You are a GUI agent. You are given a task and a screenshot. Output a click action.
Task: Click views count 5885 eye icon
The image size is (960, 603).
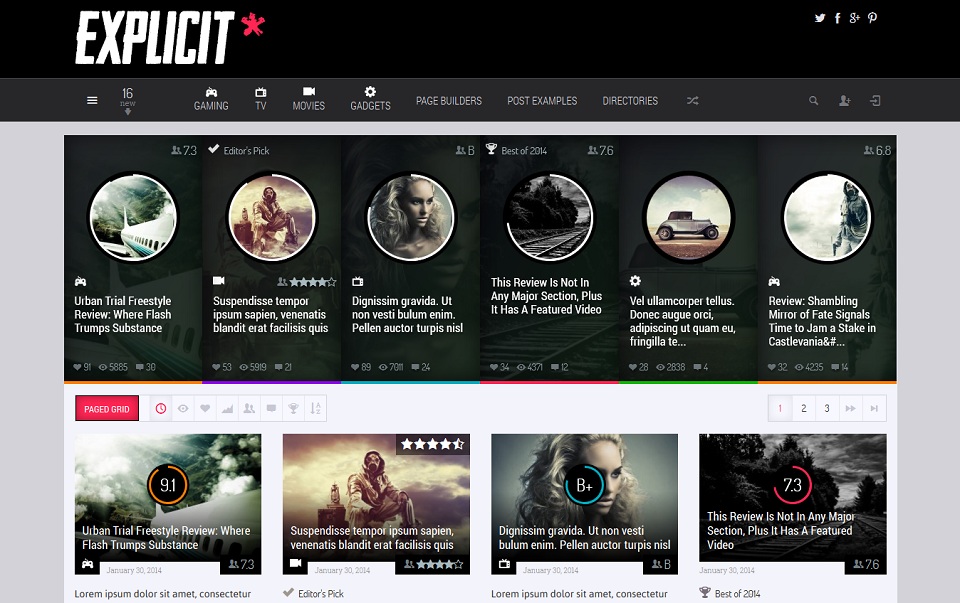tap(113, 367)
